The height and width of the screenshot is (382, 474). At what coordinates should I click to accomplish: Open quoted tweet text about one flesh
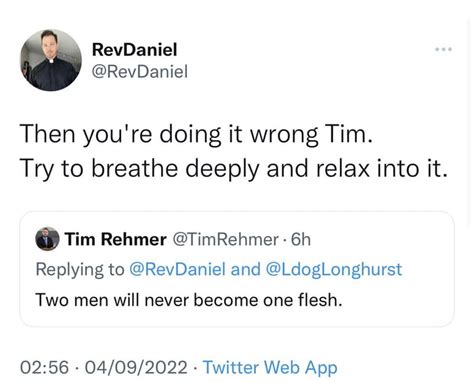[x=189, y=300]
